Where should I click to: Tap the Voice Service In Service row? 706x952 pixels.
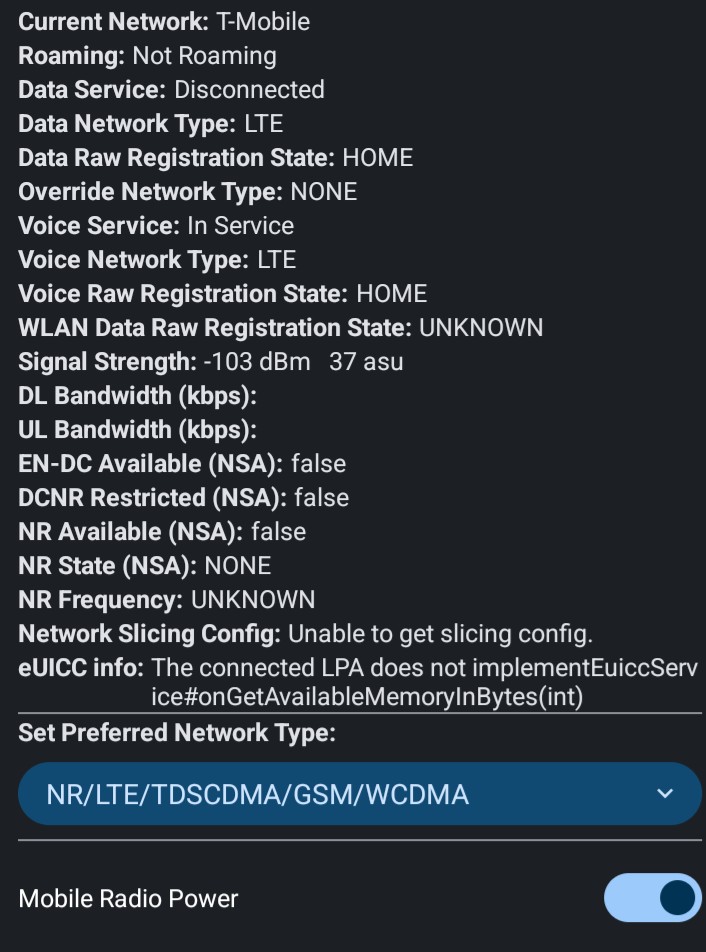[x=156, y=225]
